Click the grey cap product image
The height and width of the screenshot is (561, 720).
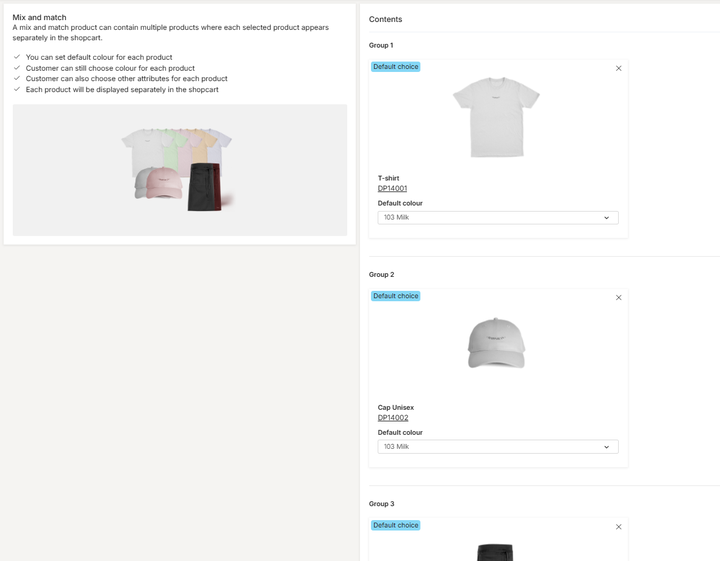[496, 343]
